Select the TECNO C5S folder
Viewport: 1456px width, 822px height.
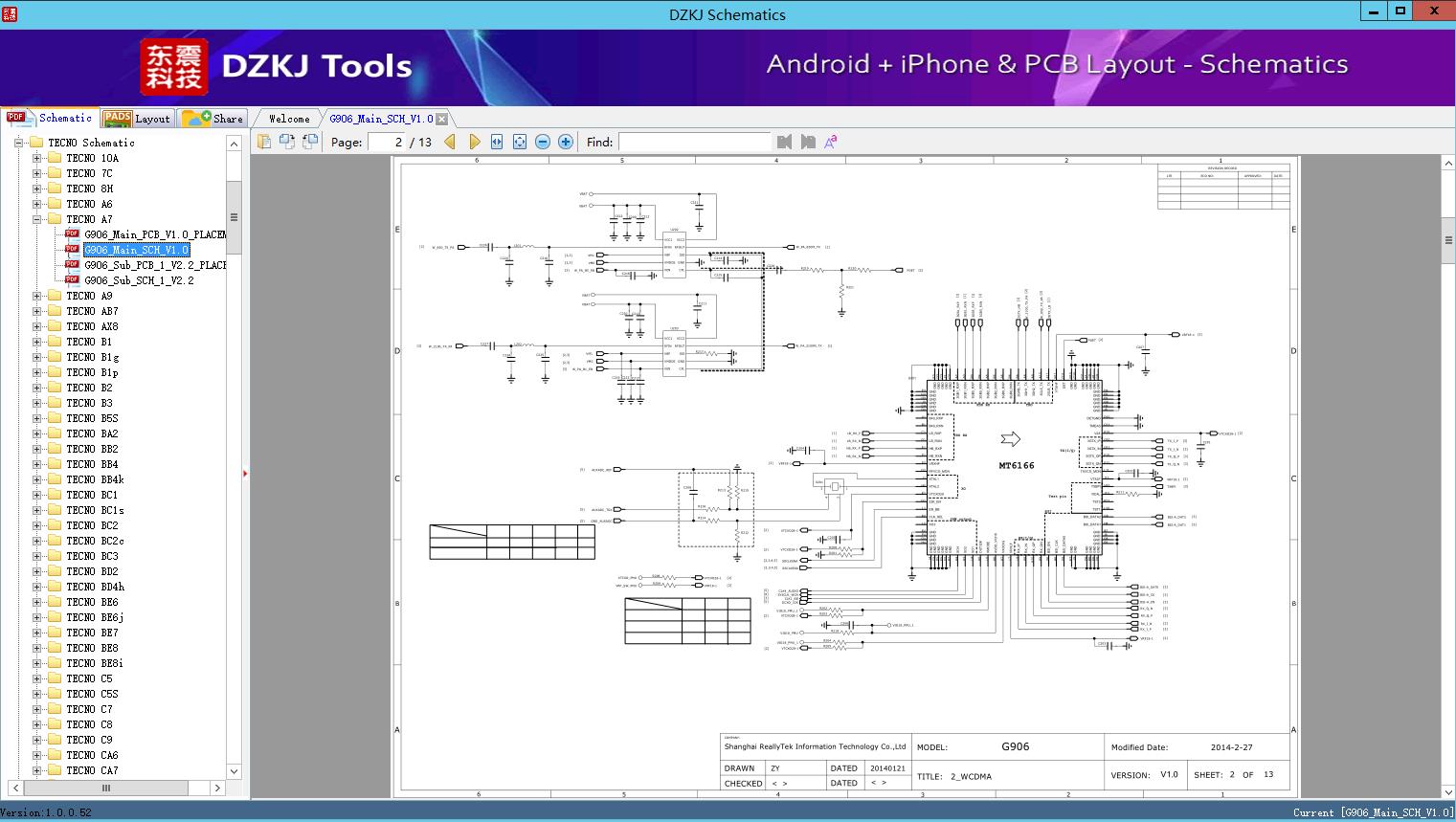coord(92,694)
